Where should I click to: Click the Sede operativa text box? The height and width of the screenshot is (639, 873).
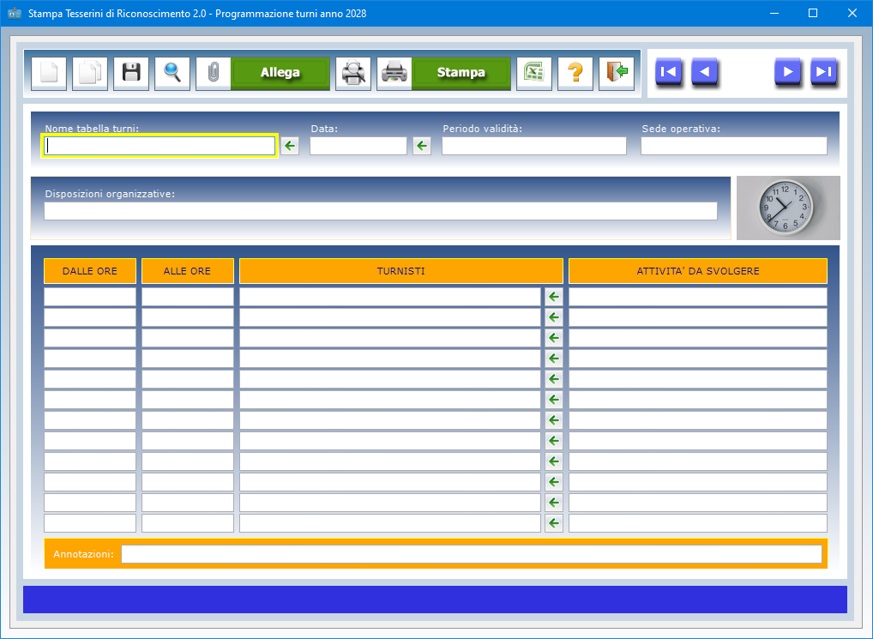(x=734, y=146)
